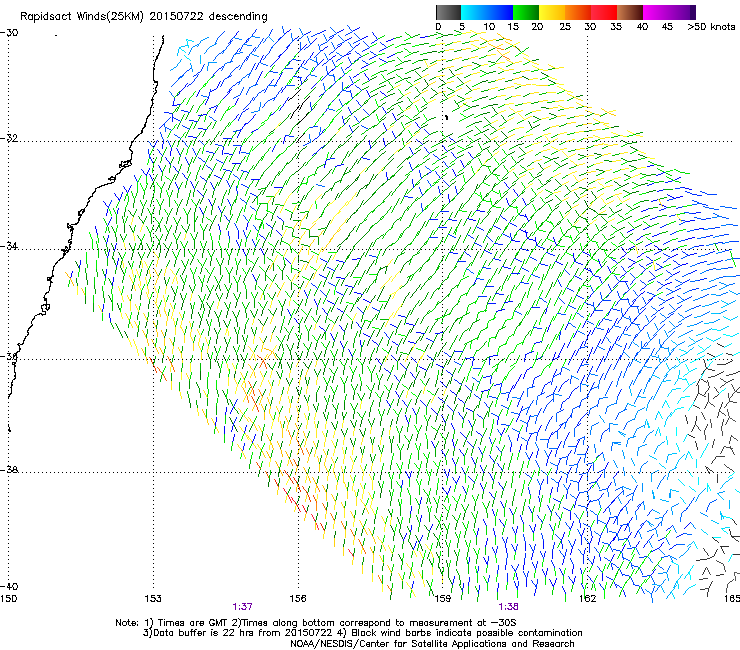740x650 pixels.
Task: Click the latitude label '-40'
Action: tap(9, 586)
